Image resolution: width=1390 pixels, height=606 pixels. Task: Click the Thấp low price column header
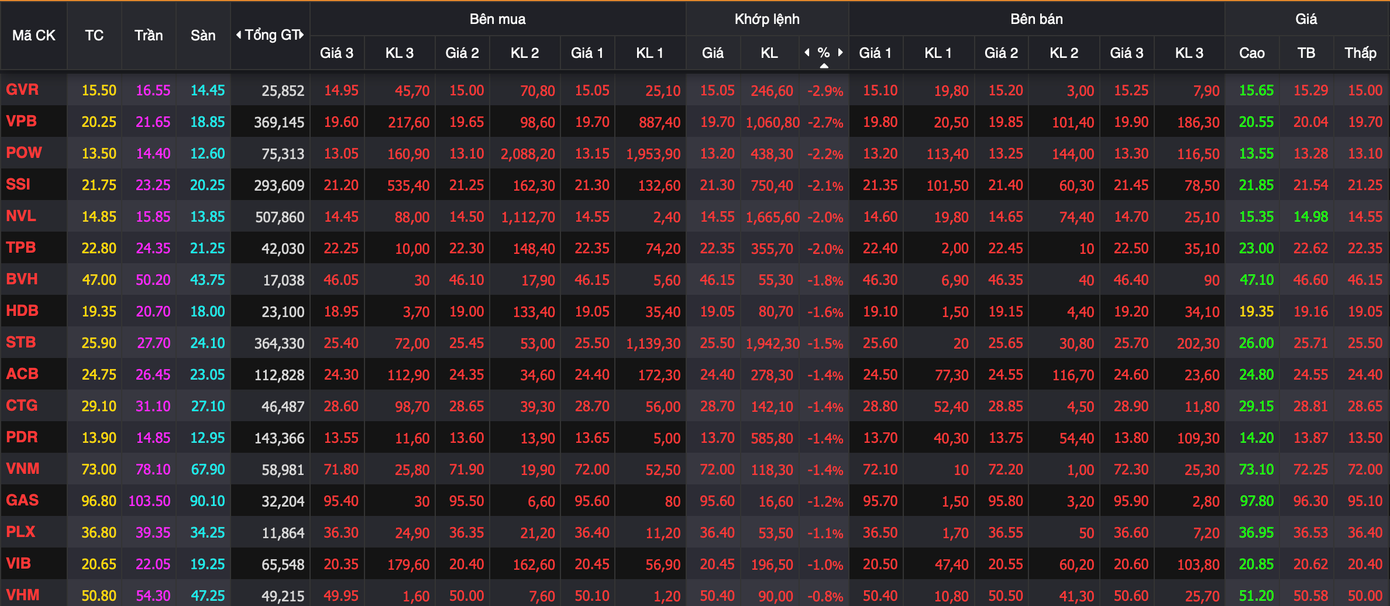point(1360,53)
